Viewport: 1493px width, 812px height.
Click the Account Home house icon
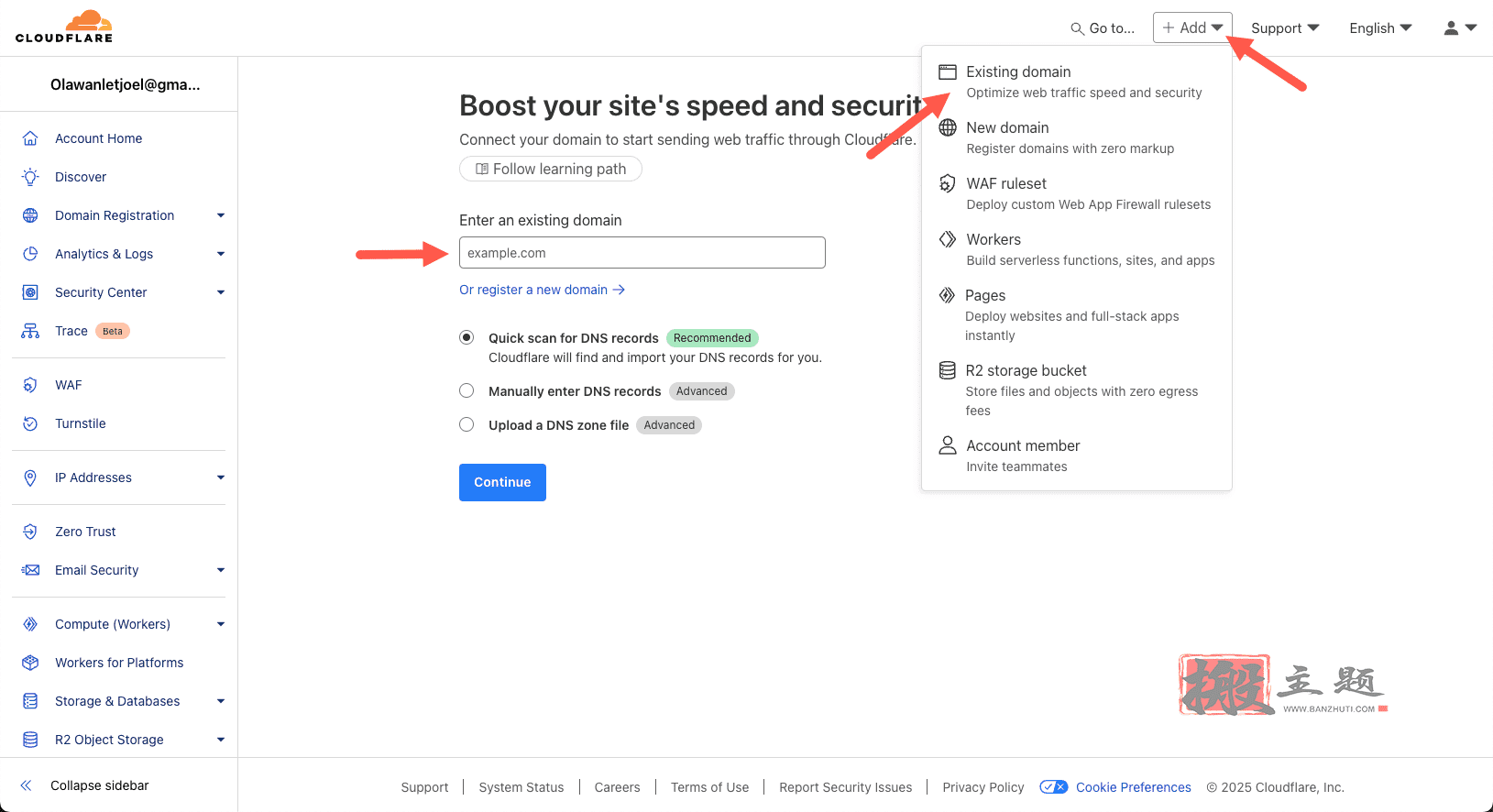[30, 138]
